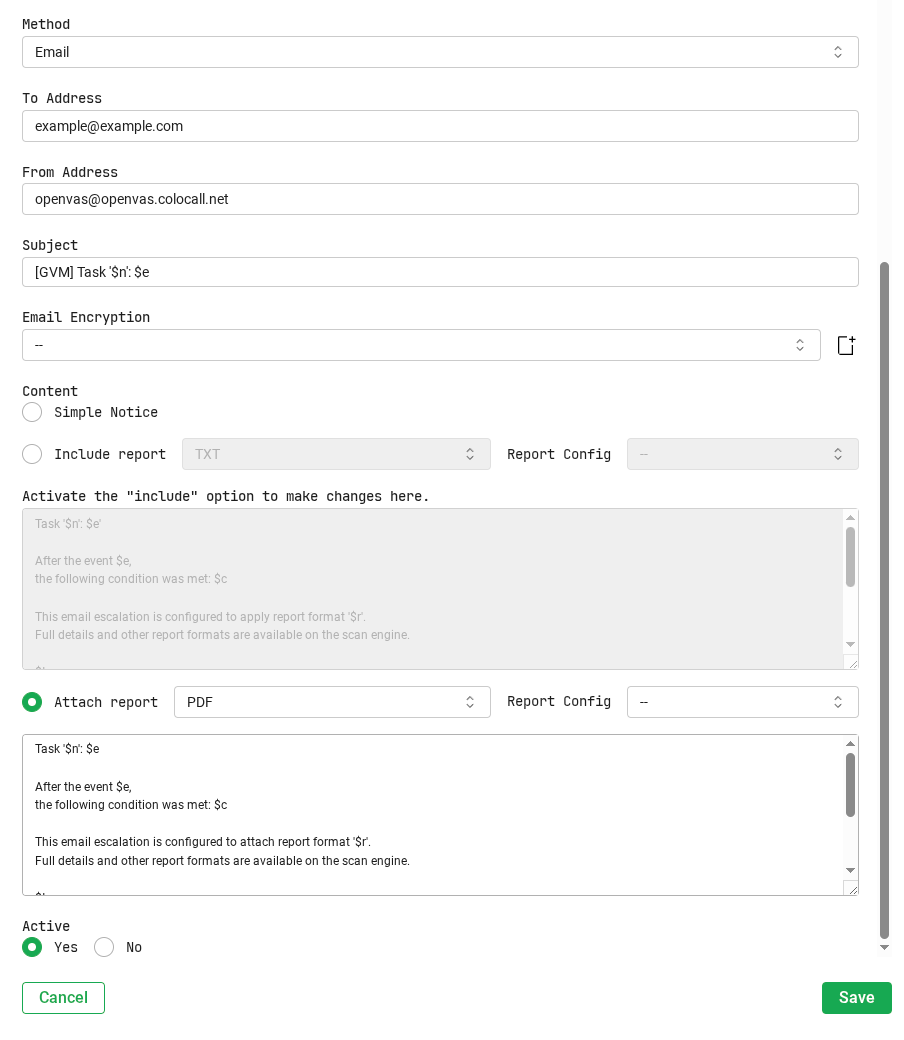The width and height of the screenshot is (904, 1040).
Task: Create a new email encryption credential
Action: (845, 344)
